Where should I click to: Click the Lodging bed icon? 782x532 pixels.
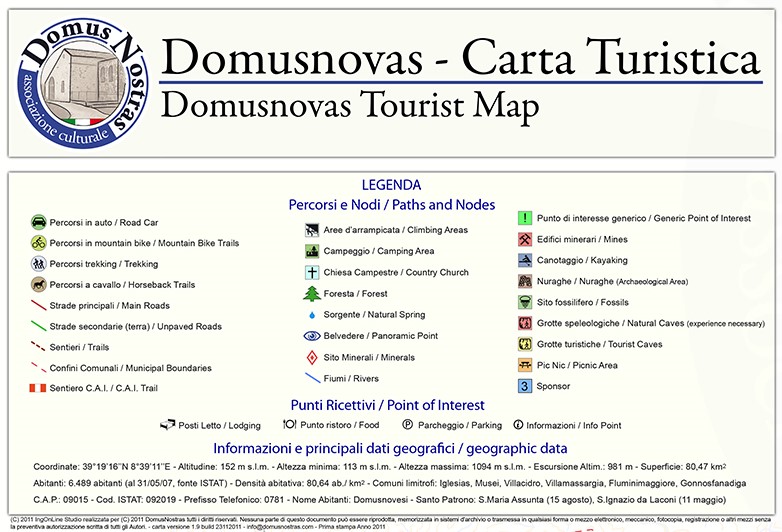[168, 425]
